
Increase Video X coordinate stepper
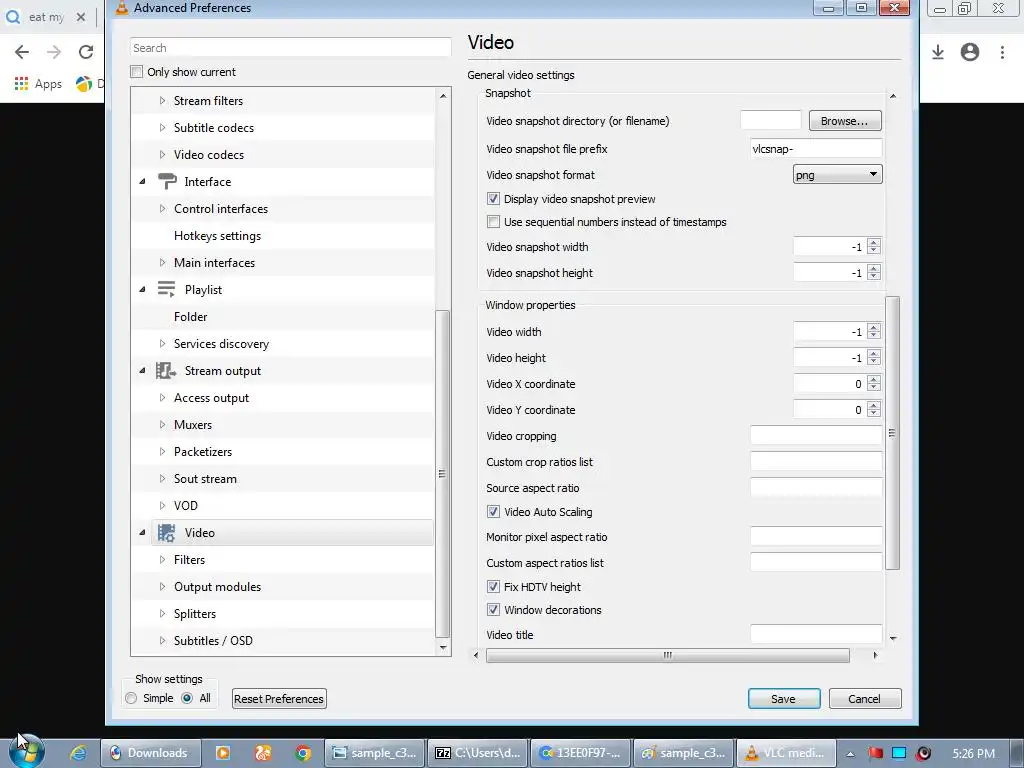coord(874,379)
